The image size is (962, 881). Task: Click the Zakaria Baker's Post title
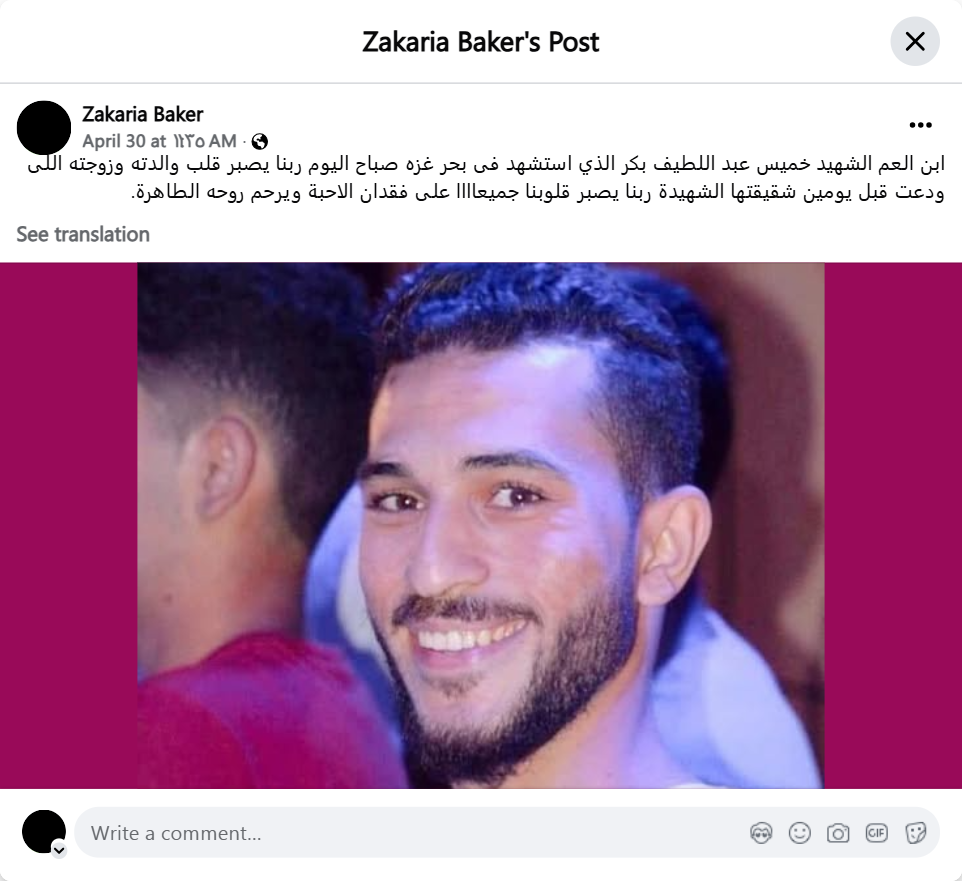point(480,42)
